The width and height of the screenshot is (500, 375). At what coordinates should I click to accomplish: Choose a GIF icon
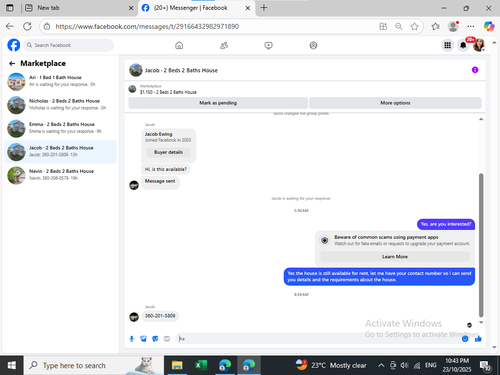167,339
